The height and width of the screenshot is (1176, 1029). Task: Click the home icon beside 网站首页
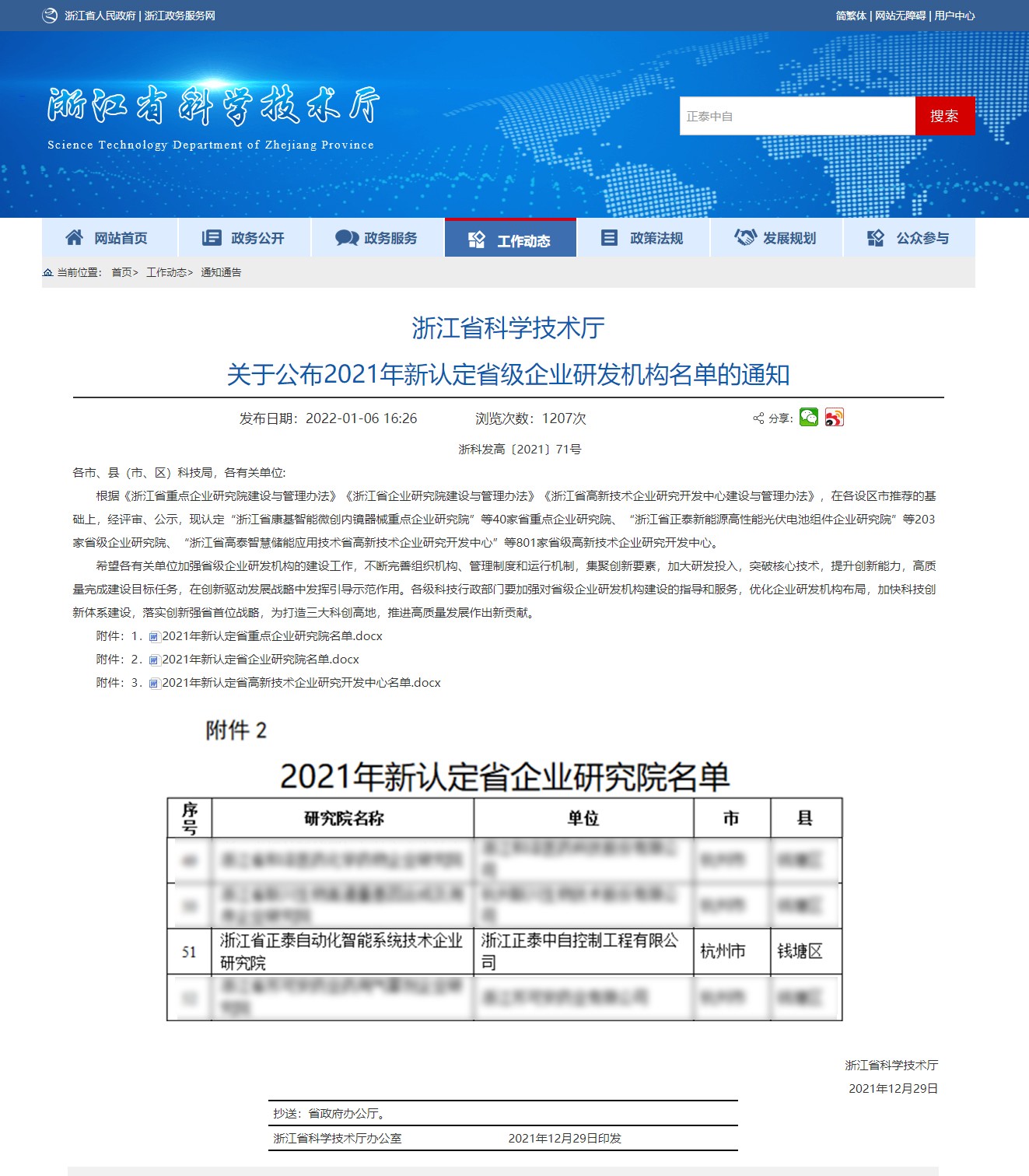tap(75, 237)
